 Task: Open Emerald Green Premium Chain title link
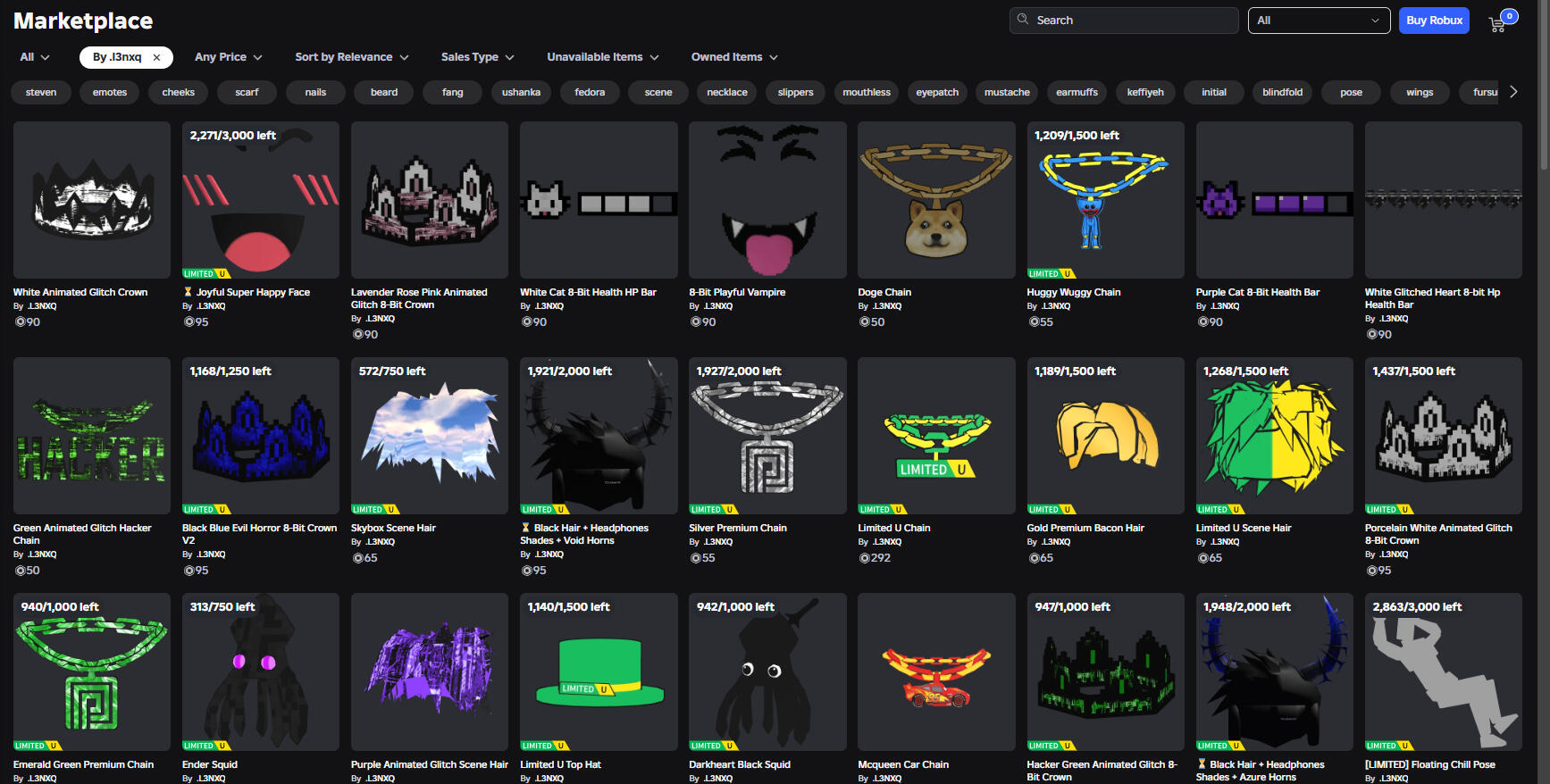point(84,764)
